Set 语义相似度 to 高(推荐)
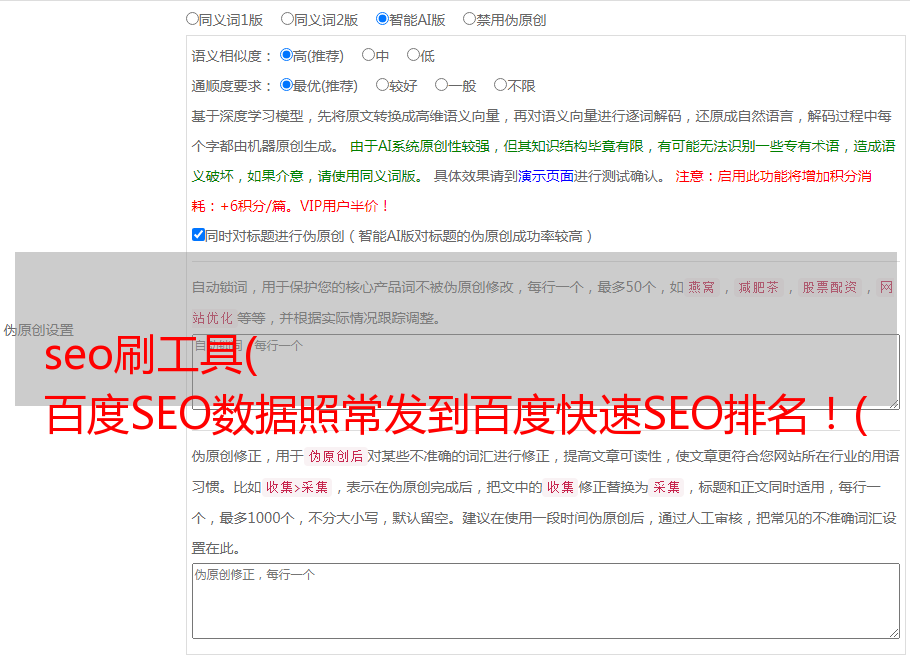This screenshot has height=658, width=911. (x=286, y=55)
